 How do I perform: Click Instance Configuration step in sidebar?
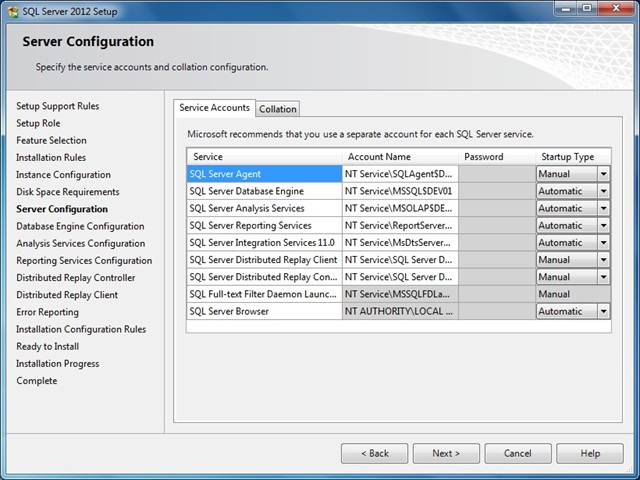(x=63, y=175)
